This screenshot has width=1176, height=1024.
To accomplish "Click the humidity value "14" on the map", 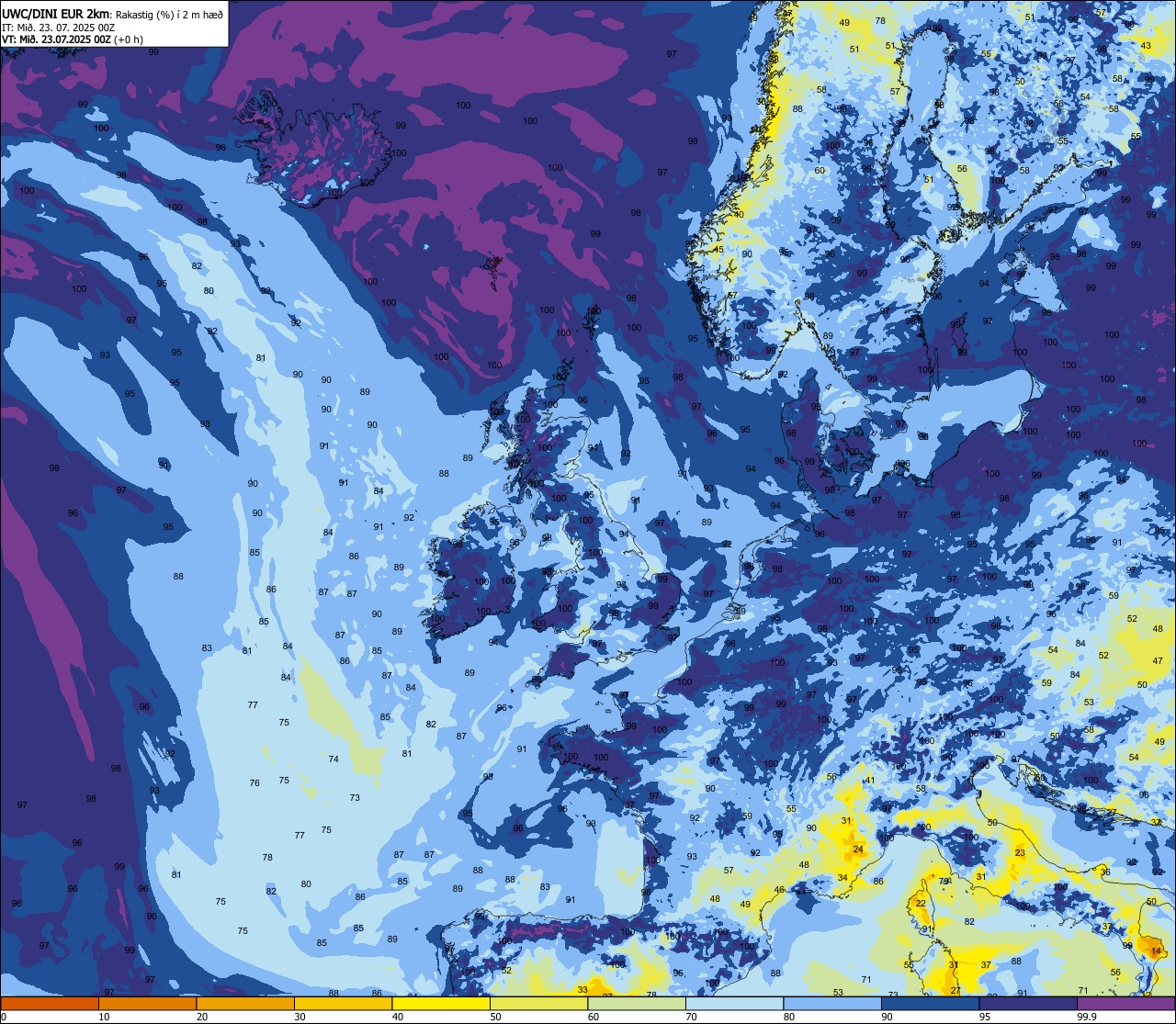I will coord(1156,951).
